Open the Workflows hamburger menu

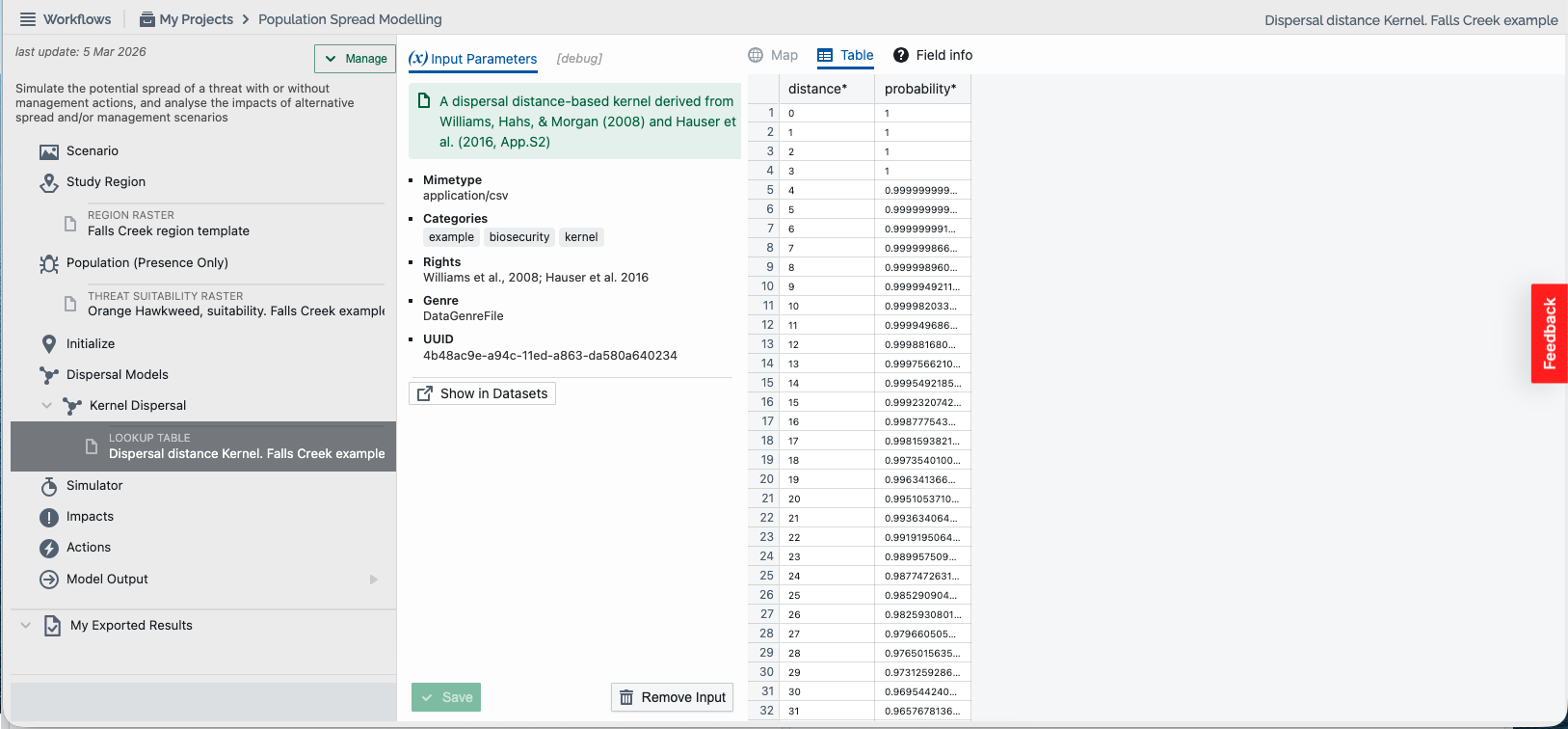tap(28, 19)
